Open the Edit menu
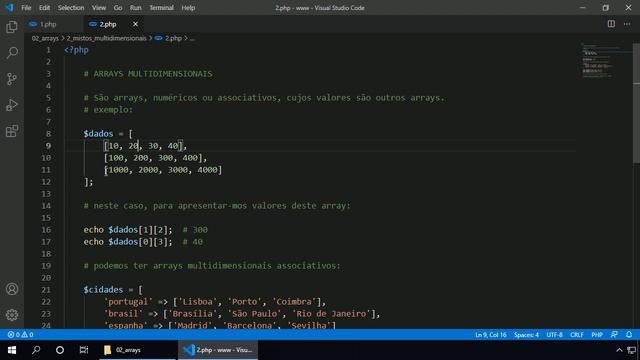The image size is (640, 360). 44,8
